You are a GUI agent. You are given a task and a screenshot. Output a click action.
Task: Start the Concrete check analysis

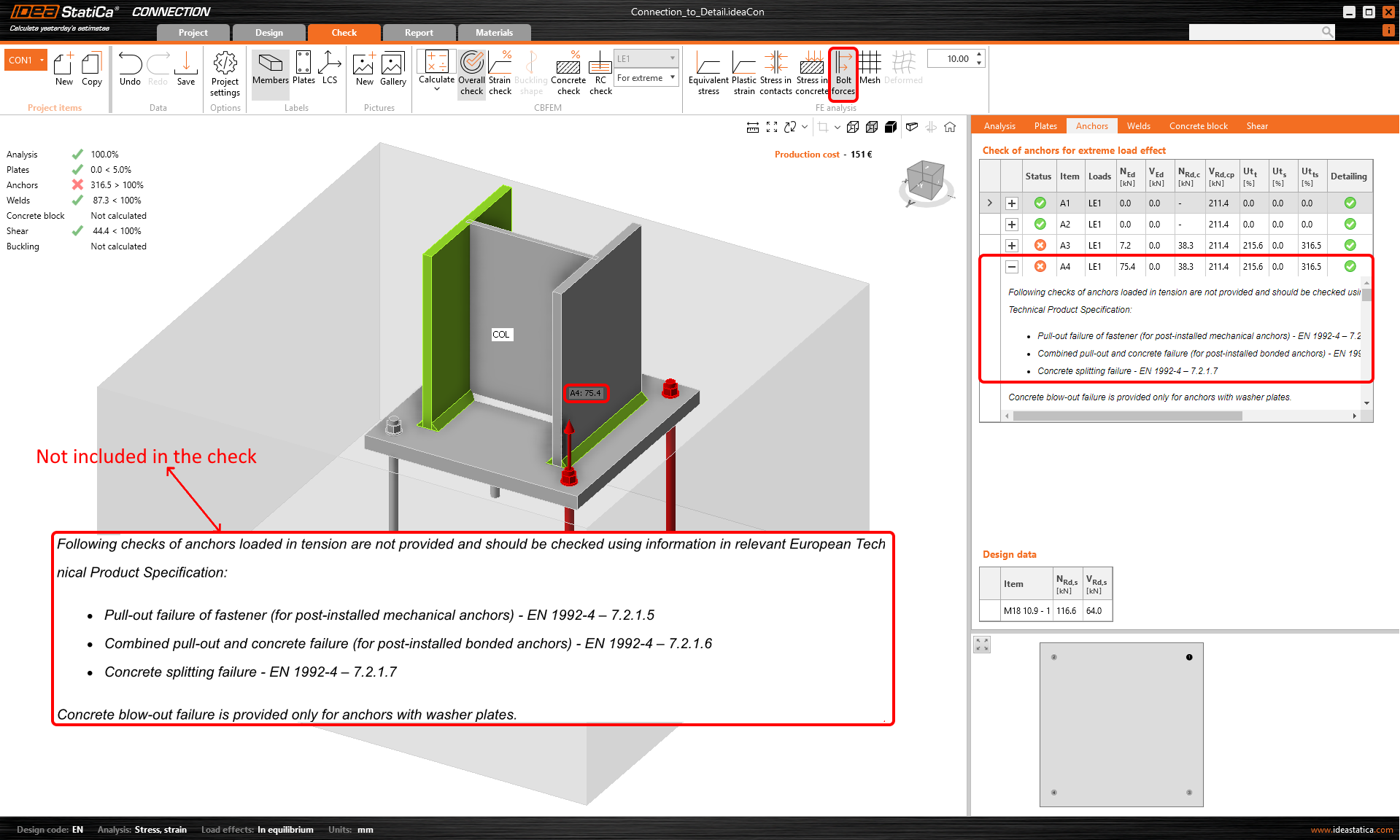[x=568, y=72]
